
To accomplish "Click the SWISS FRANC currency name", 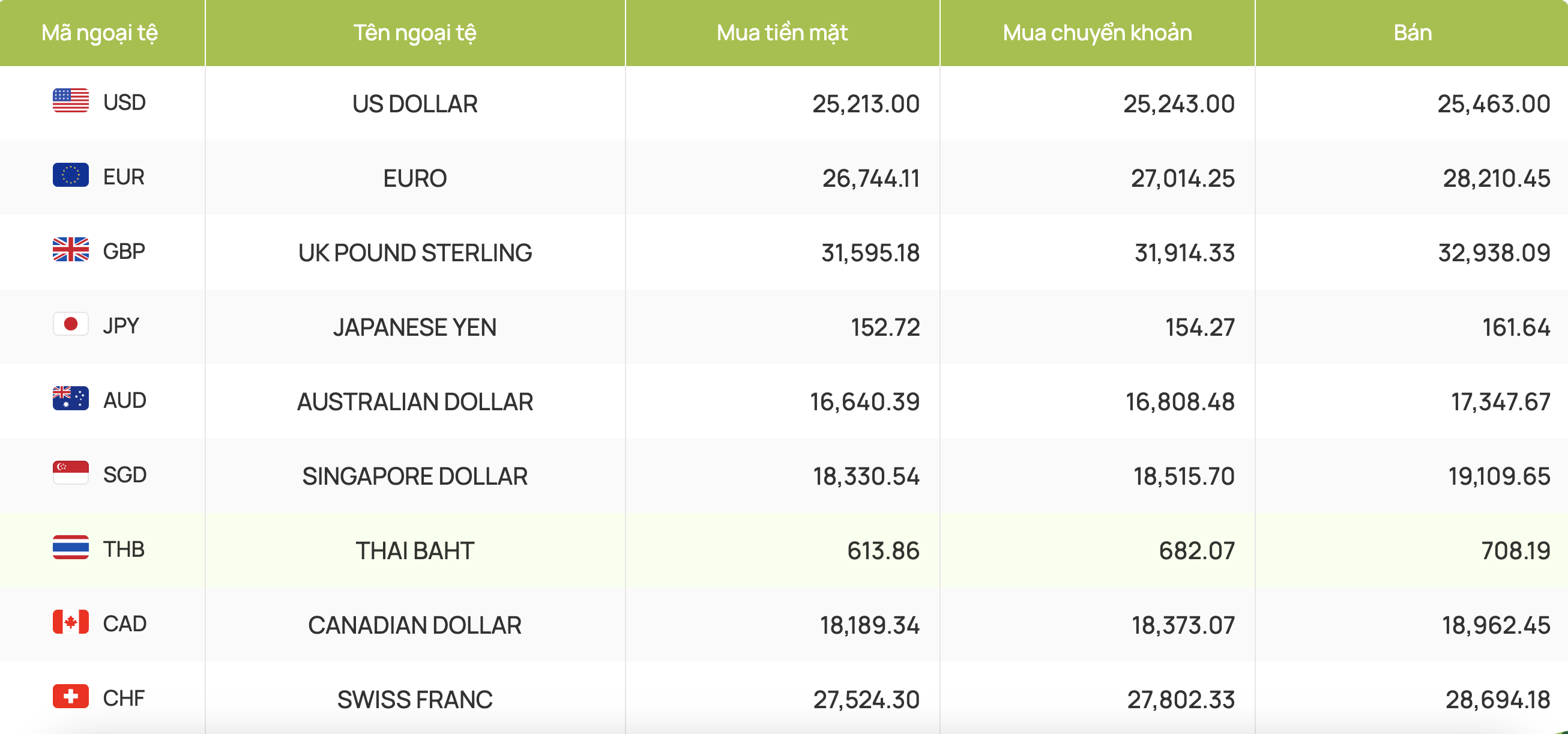I will 415,700.
